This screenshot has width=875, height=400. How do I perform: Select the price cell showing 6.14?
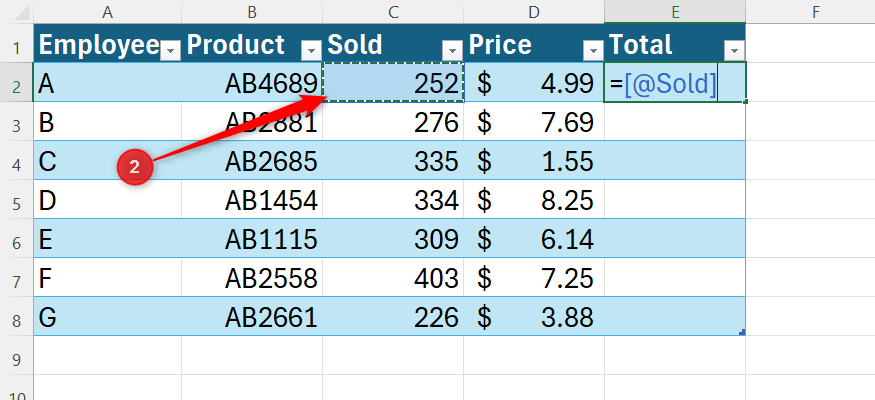point(534,239)
